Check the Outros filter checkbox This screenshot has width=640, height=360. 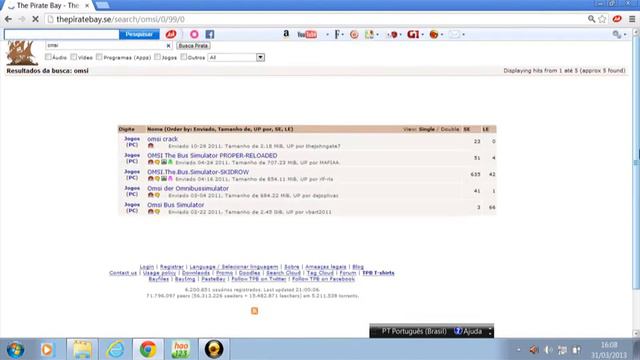click(x=184, y=57)
